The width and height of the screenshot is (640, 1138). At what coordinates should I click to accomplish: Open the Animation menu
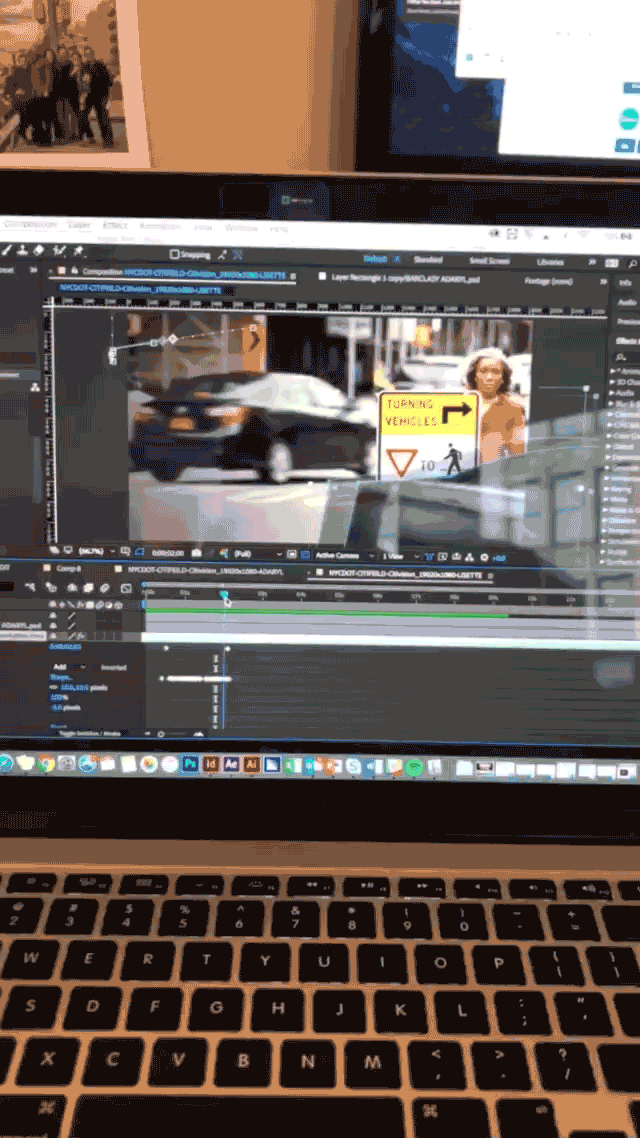[160, 226]
